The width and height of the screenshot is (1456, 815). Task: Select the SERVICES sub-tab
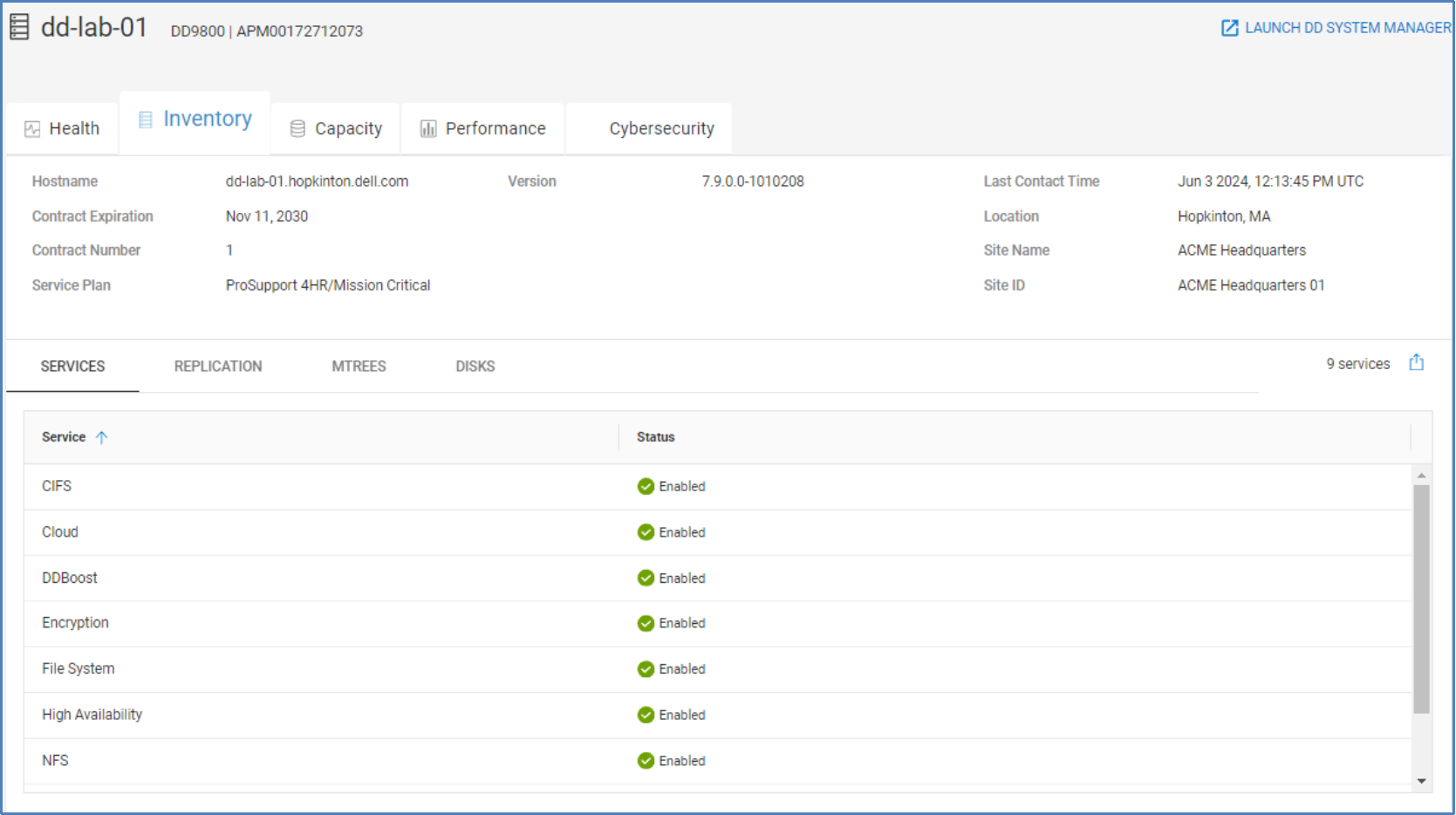72,366
